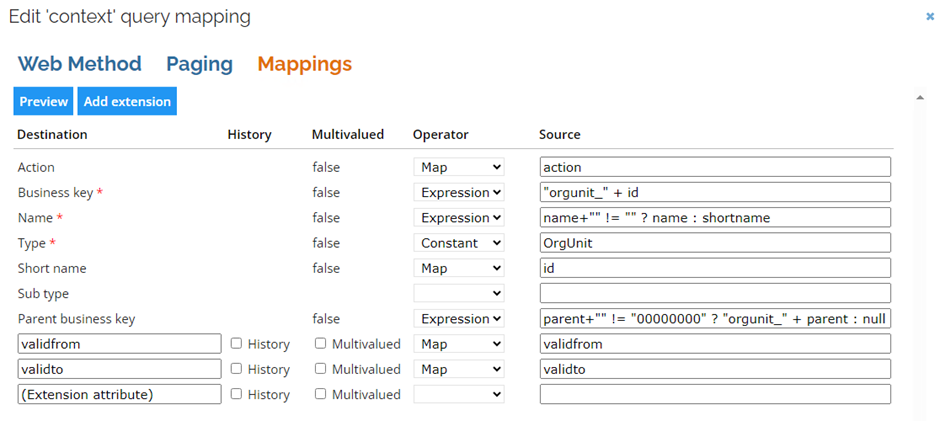Screen dimensions: 945x421
Task: Check History for the Extension attribute row
Action: click(x=237, y=394)
